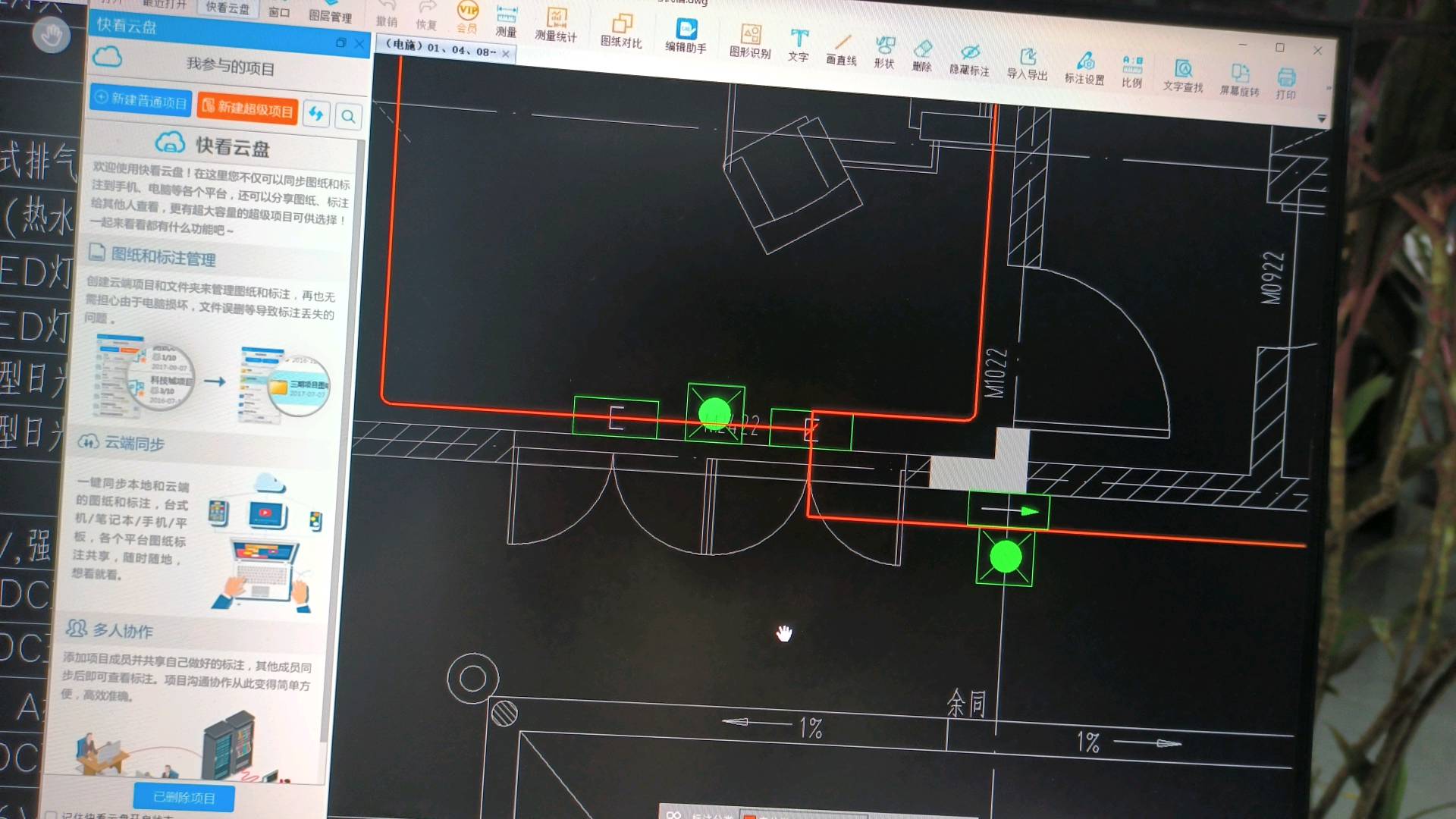The image size is (1456, 819).
Task: Click the VIP 会员 icon
Action: point(467,18)
